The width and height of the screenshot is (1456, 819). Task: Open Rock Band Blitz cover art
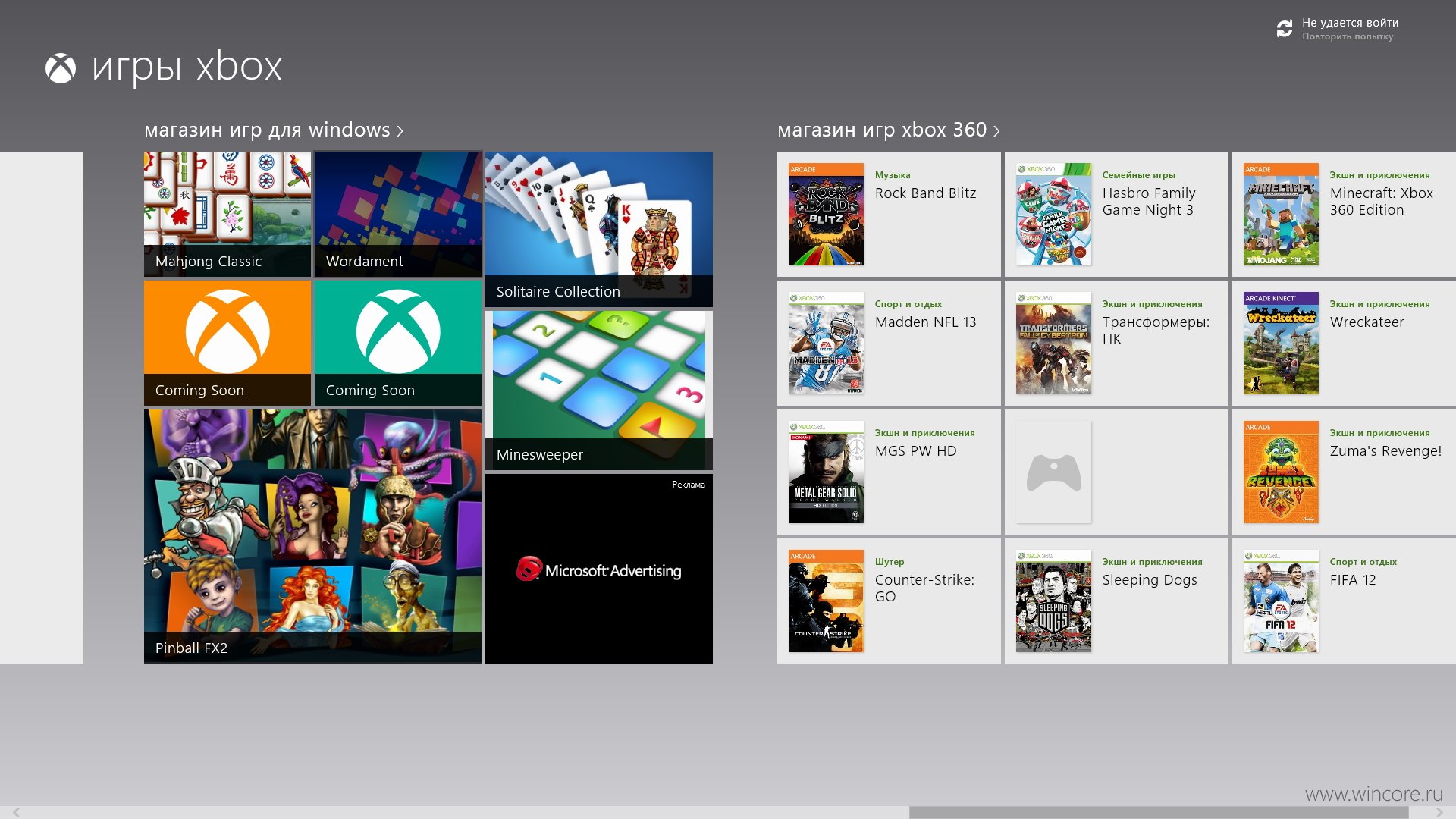tap(826, 215)
